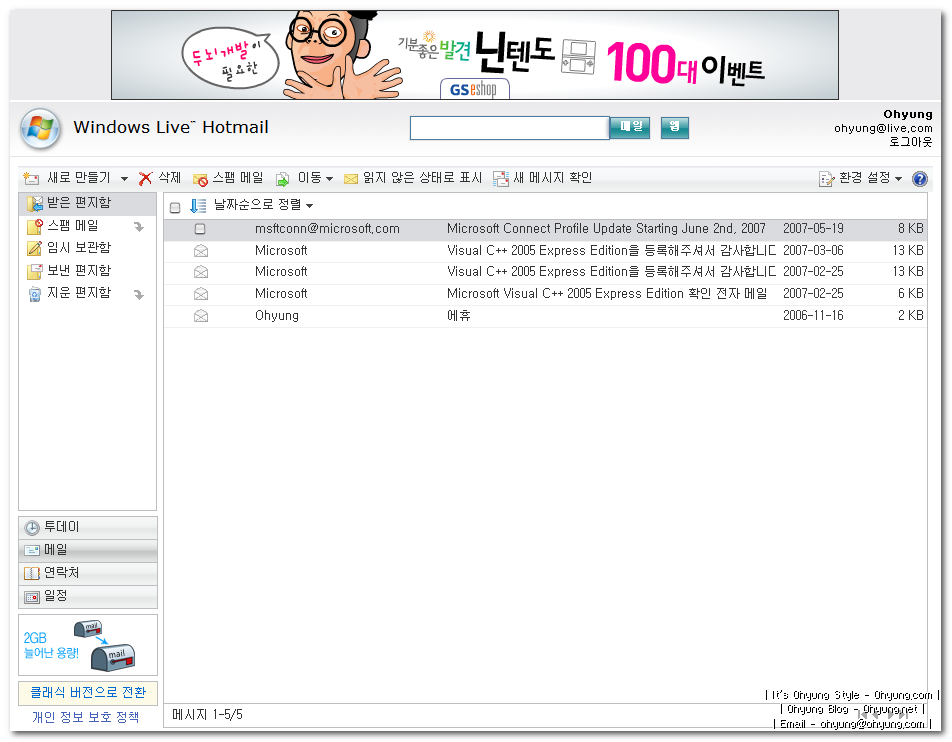Toggle the select-all messages checkbox

175,208
